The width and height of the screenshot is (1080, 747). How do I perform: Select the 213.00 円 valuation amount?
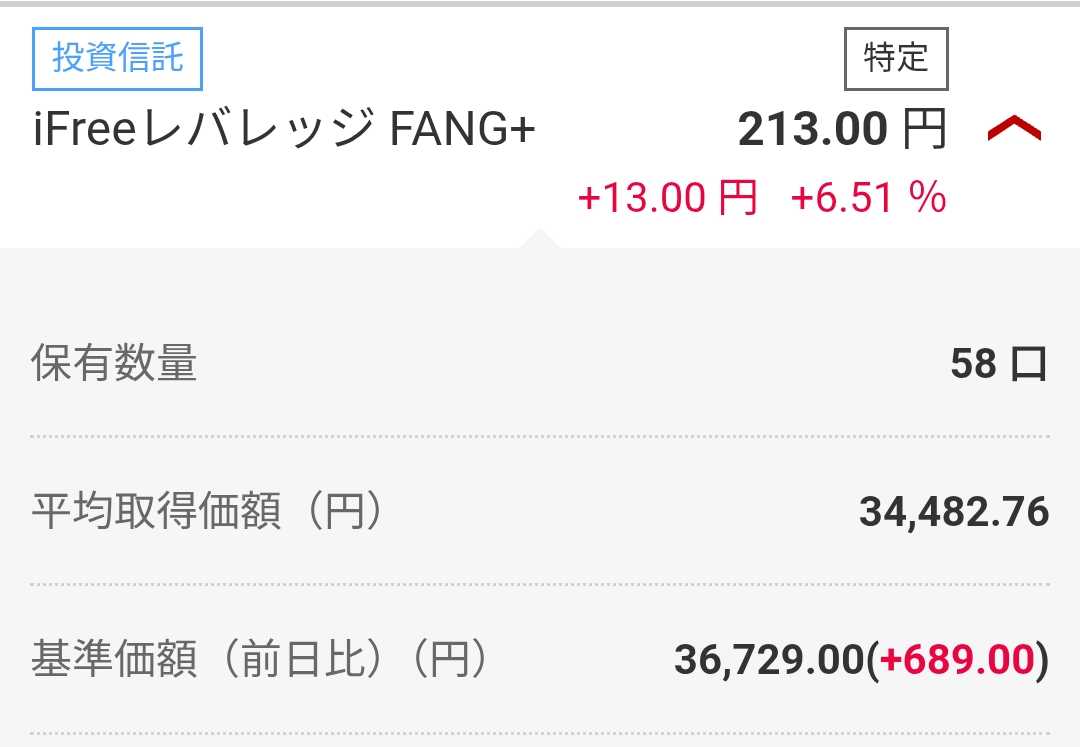pos(842,130)
